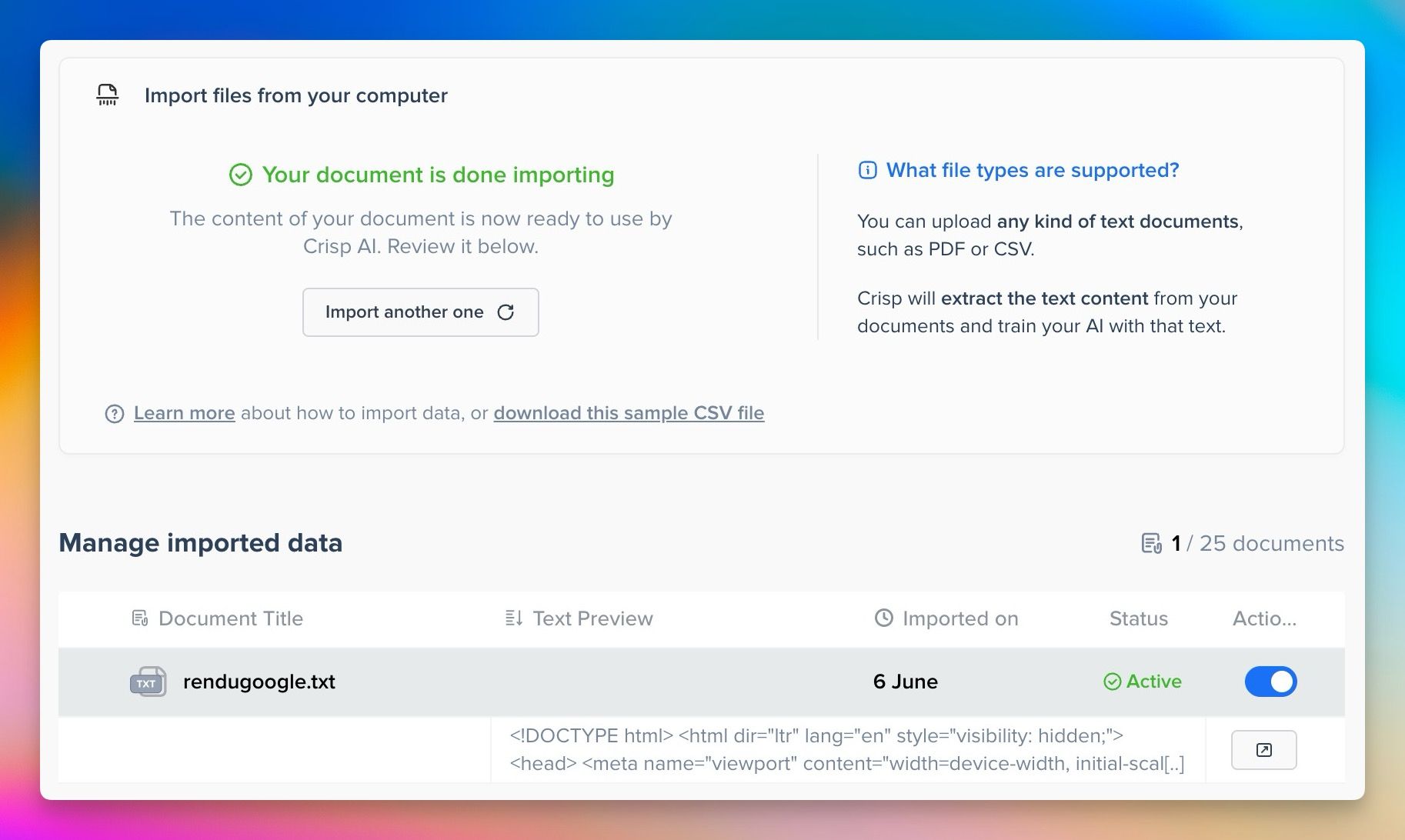Click the Active status label
Image resolution: width=1405 pixels, height=840 pixels.
pos(1154,682)
